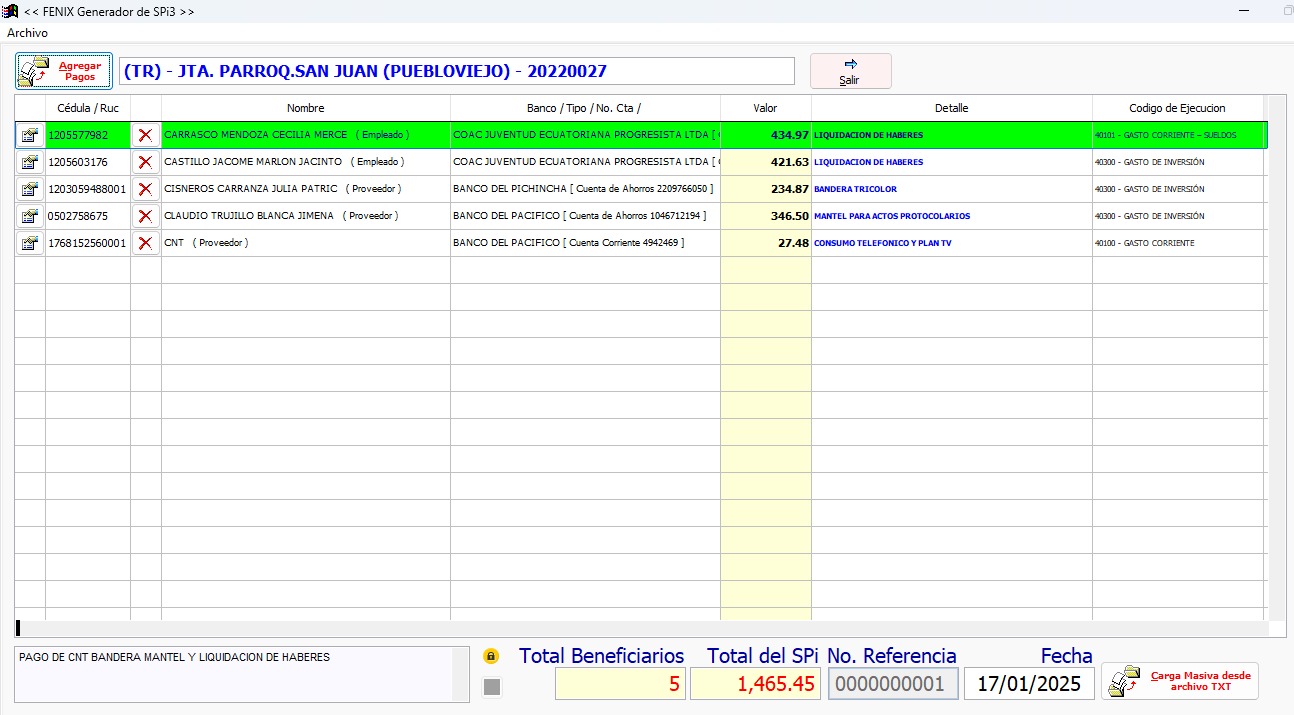Click the Fecha field showing 17/01/2025

tap(1029, 684)
